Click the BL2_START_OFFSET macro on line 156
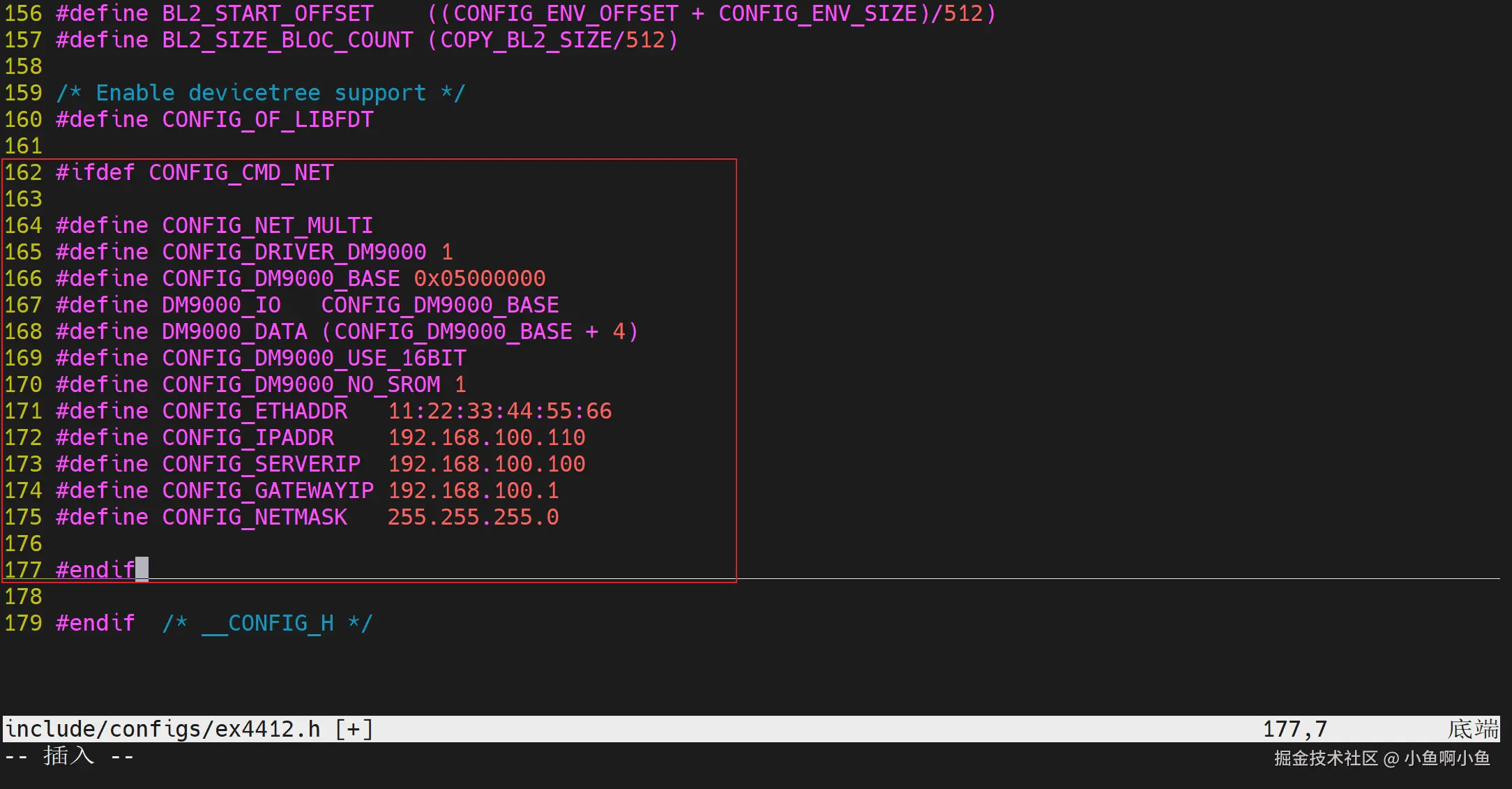Viewport: 1512px width, 789px height. click(x=267, y=13)
